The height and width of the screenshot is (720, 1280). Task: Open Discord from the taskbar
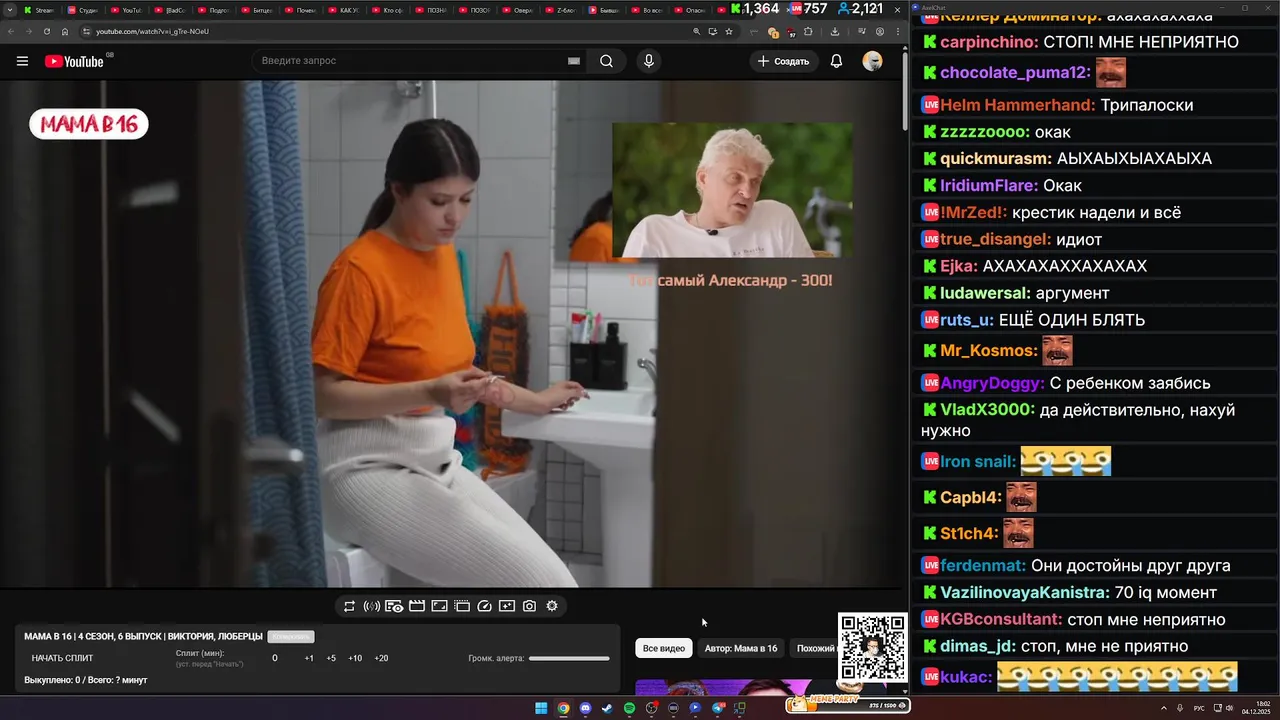(585, 708)
